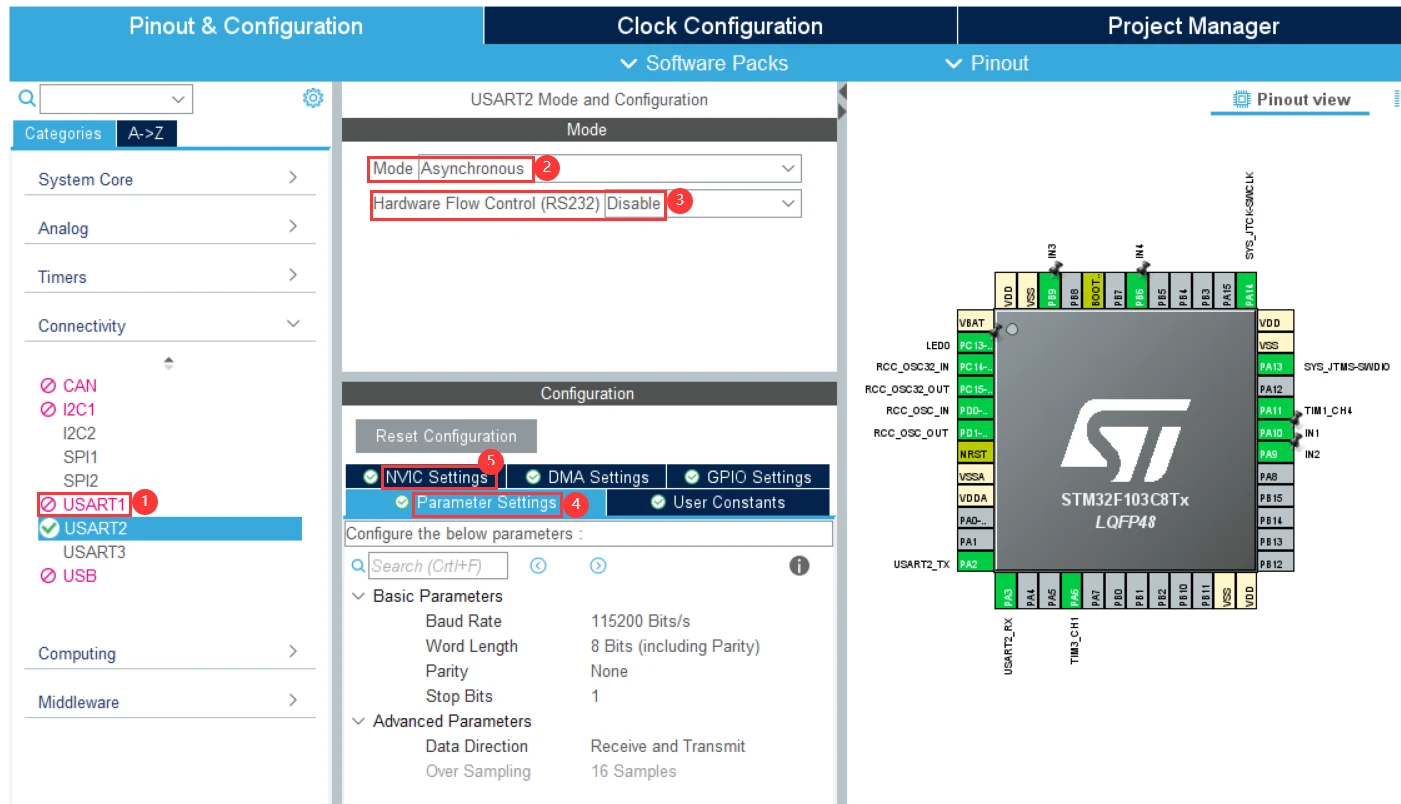This screenshot has width=1401, height=804.
Task: Select the Categories tab
Action: 63,134
